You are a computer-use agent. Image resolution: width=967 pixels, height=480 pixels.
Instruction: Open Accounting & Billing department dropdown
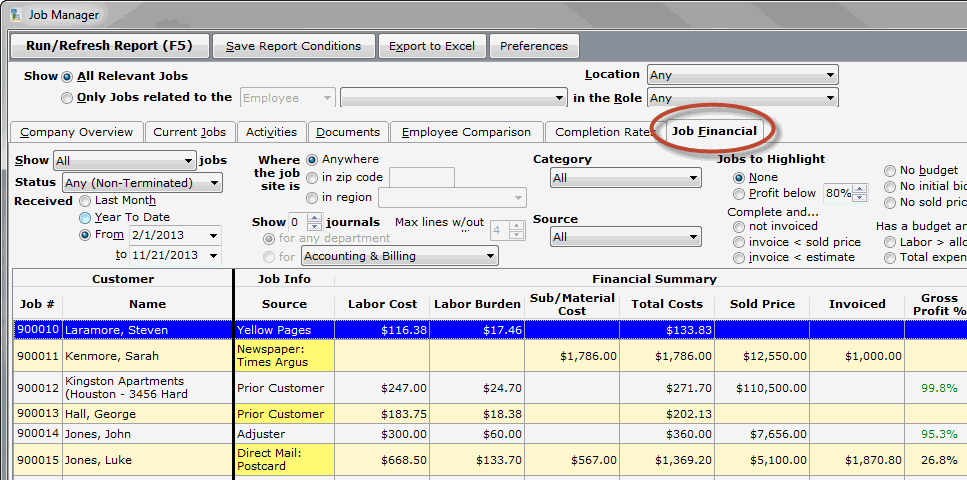pos(400,256)
